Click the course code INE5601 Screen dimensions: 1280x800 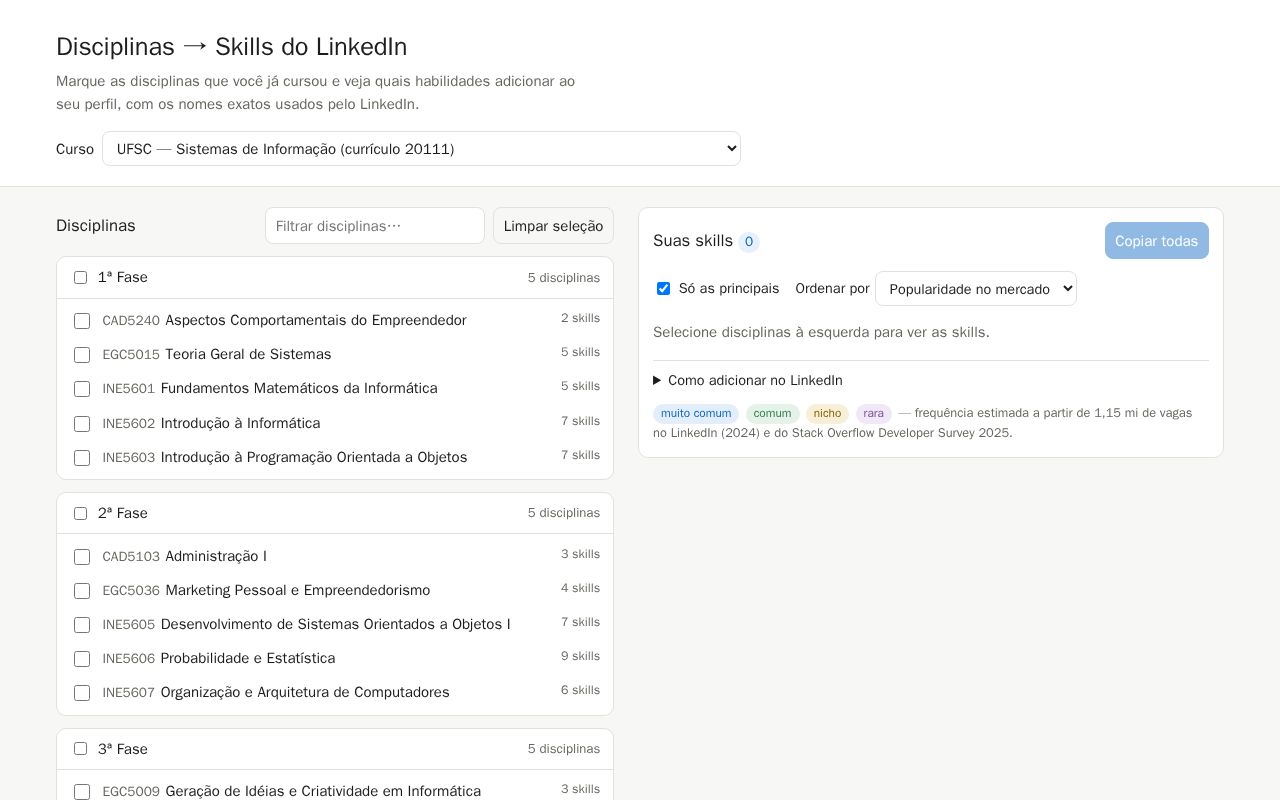[129, 389]
